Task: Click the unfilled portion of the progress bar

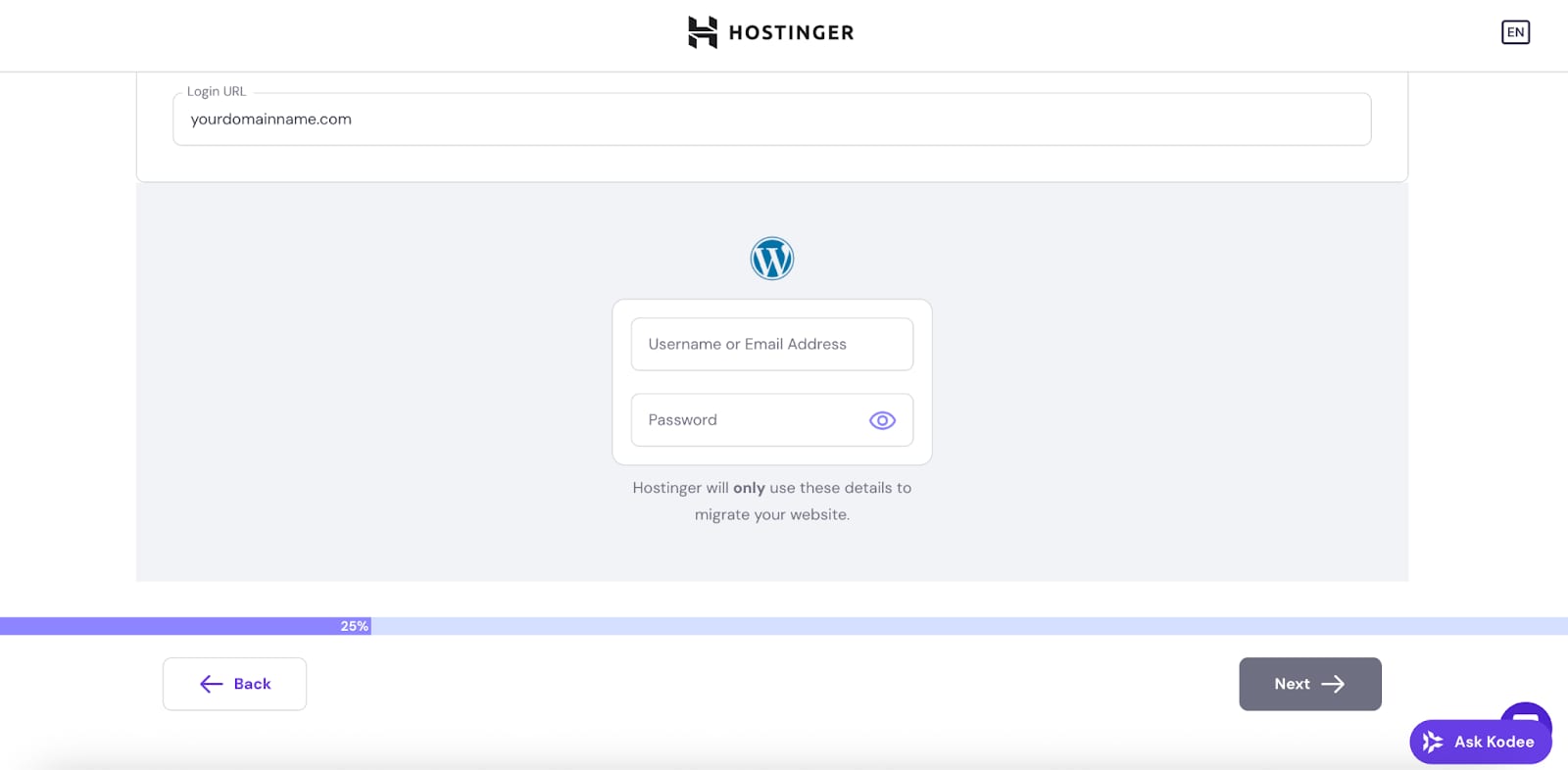Action: click(960, 626)
